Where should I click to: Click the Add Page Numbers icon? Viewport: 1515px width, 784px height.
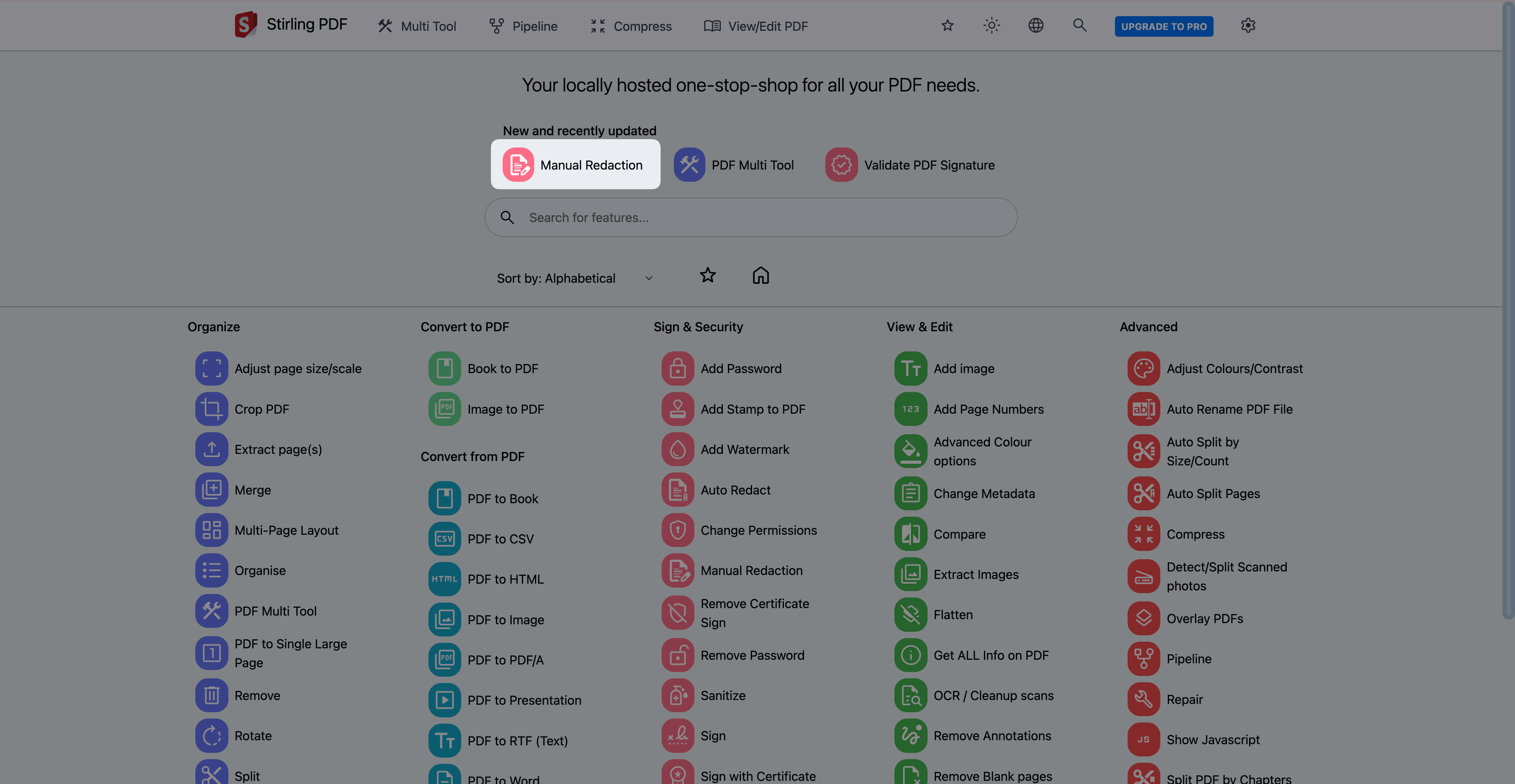click(x=911, y=409)
